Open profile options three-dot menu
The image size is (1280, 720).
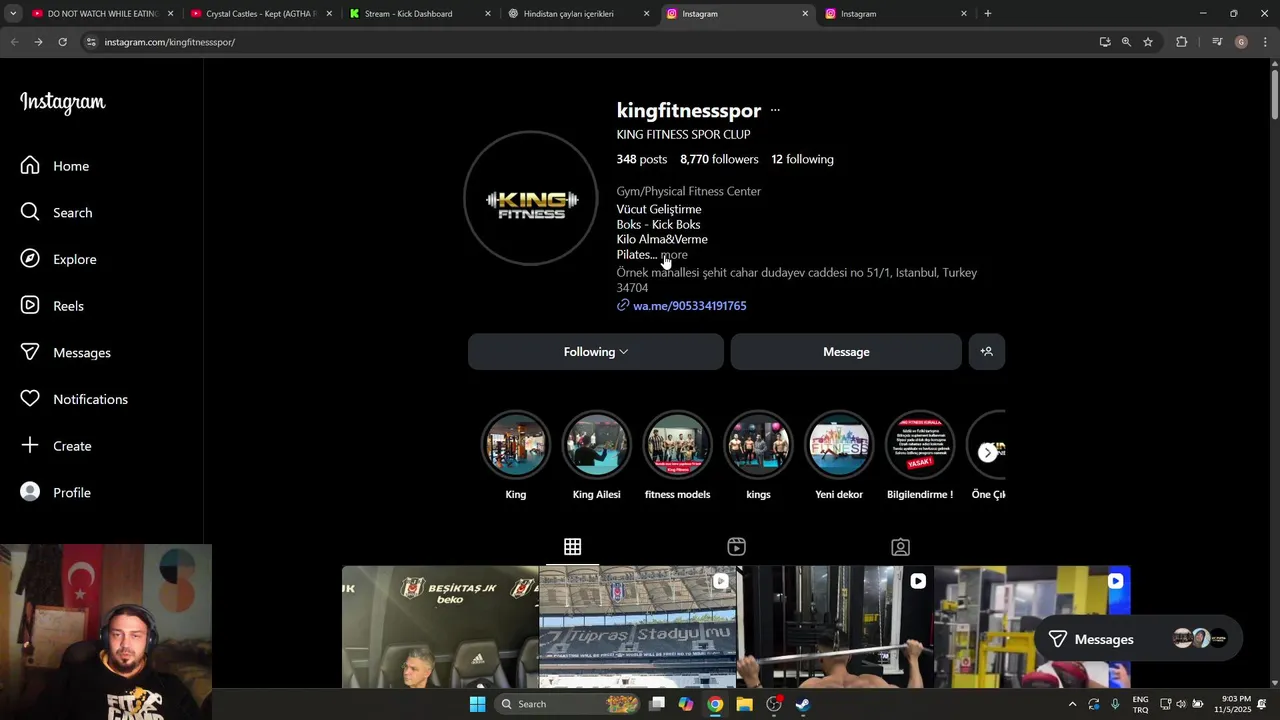pos(775,110)
